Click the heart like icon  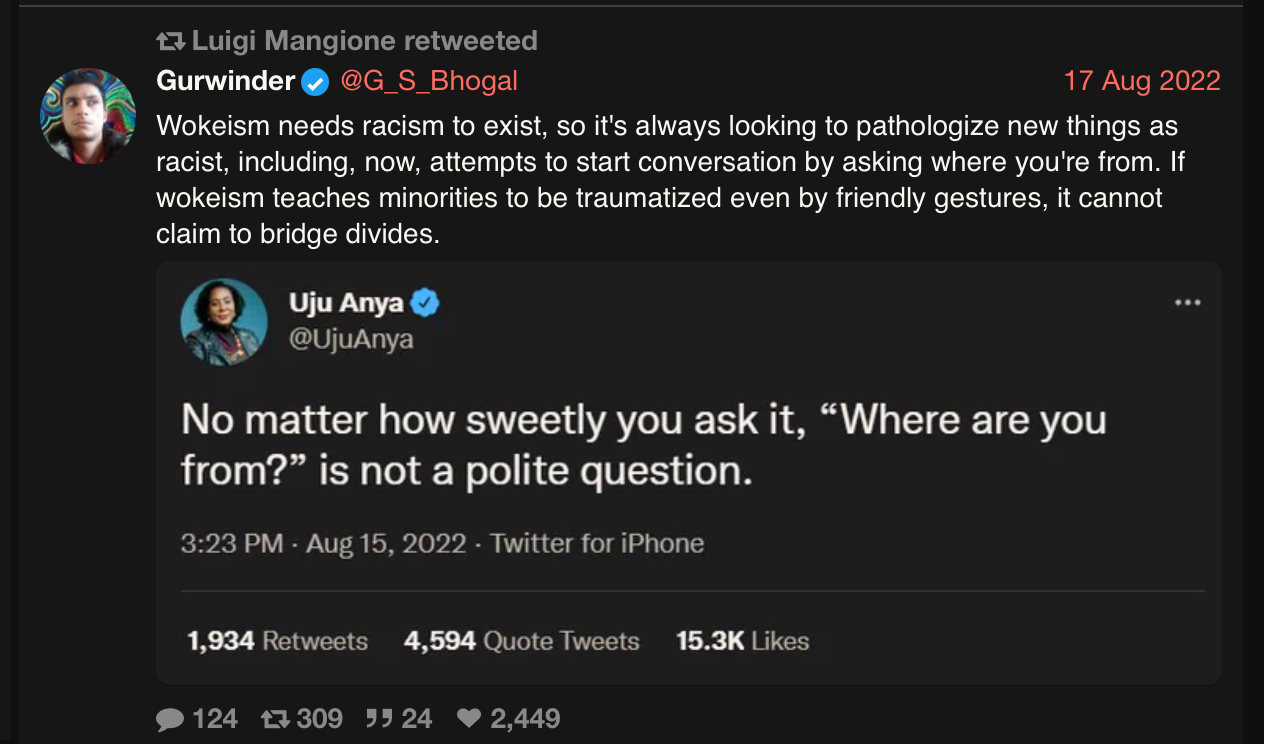[469, 719]
